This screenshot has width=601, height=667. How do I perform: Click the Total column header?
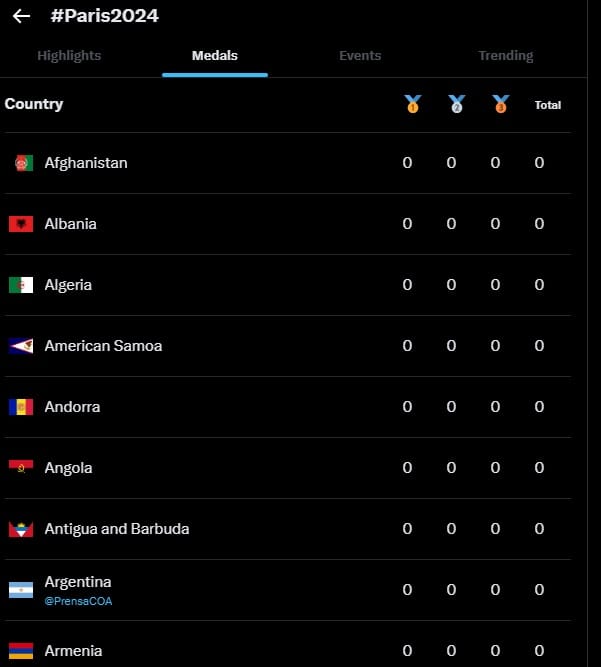(x=548, y=105)
